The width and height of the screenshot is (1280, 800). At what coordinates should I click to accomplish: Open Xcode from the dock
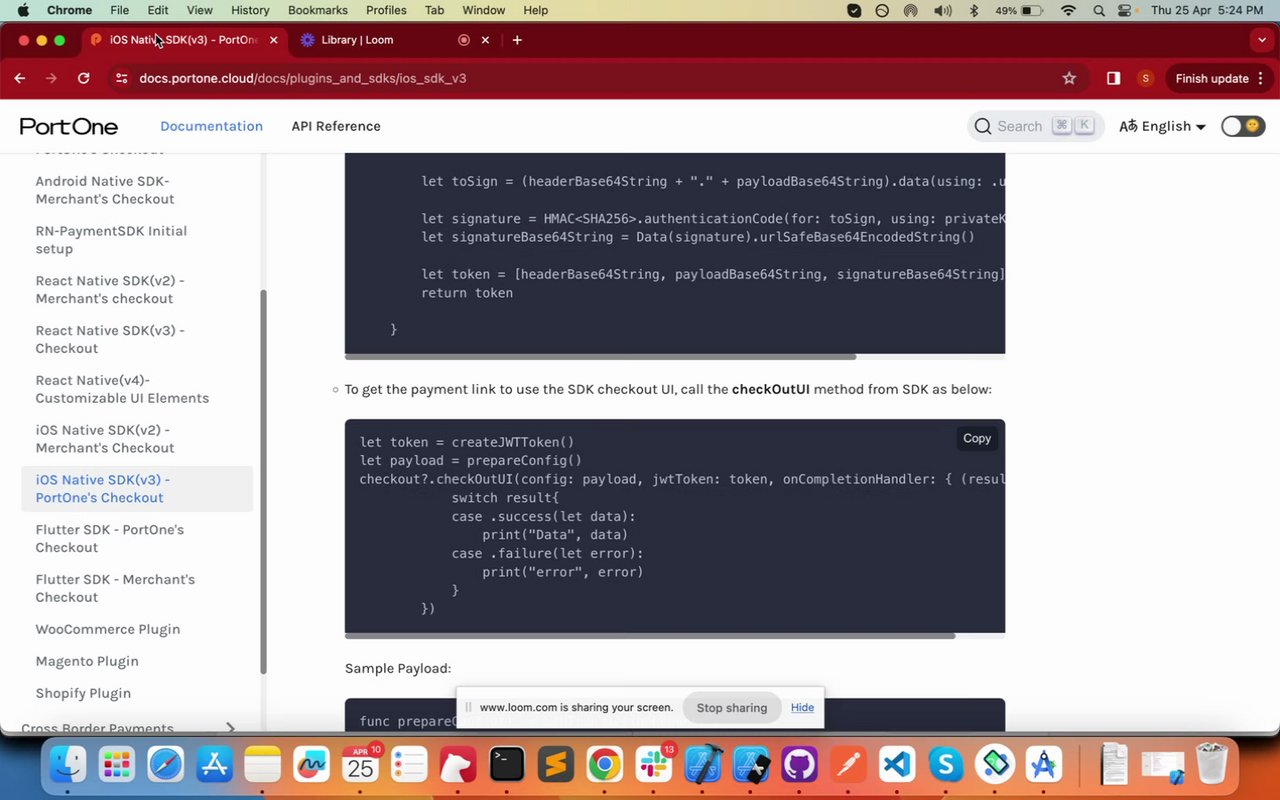703,766
